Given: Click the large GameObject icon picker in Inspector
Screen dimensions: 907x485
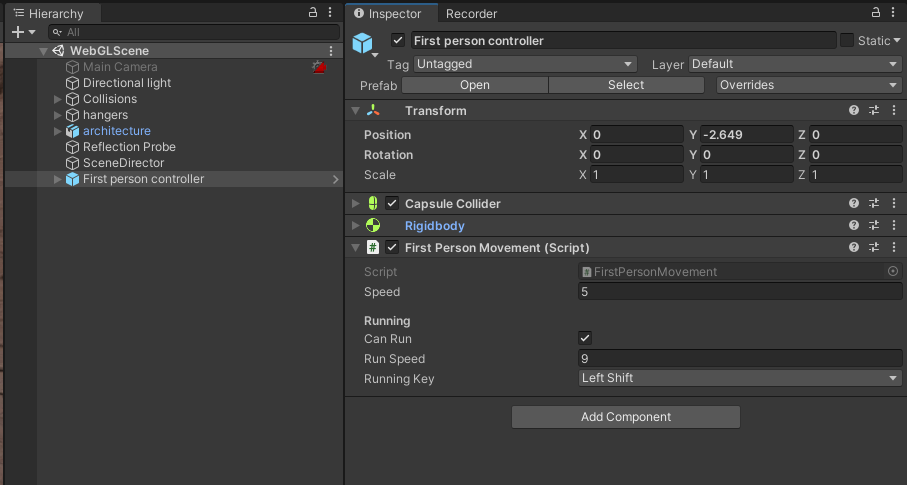Looking at the screenshot, I should coord(363,43).
